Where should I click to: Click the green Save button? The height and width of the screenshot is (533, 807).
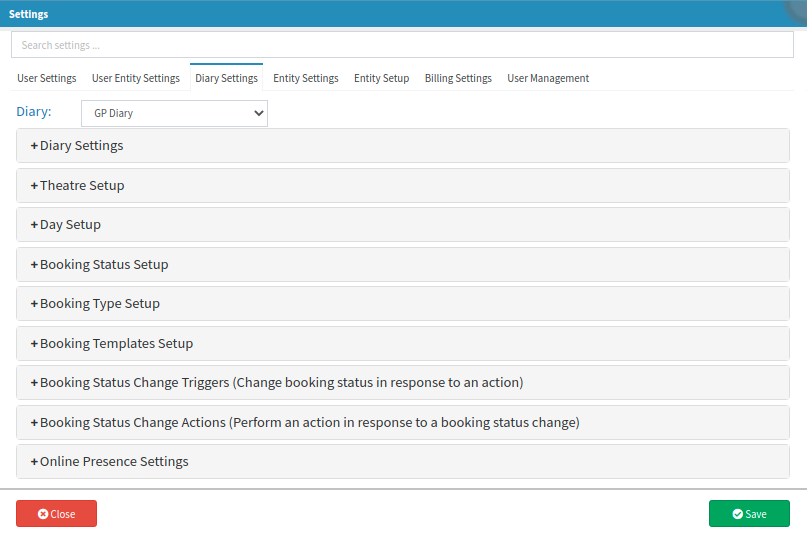click(749, 514)
